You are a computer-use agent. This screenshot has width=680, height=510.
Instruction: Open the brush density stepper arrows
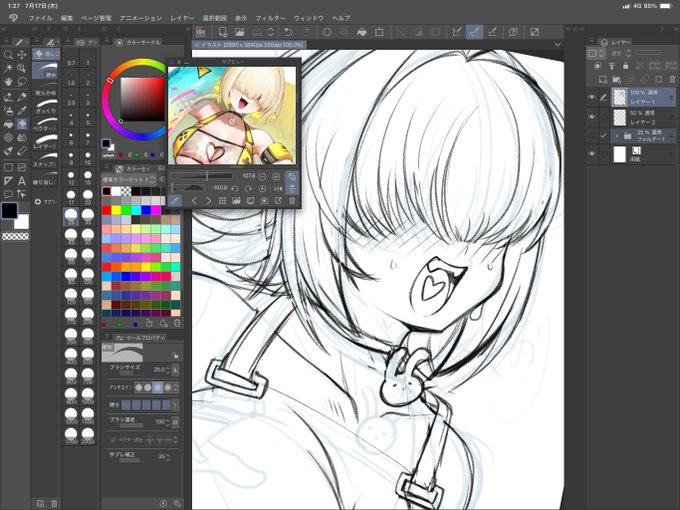[x=167, y=422]
